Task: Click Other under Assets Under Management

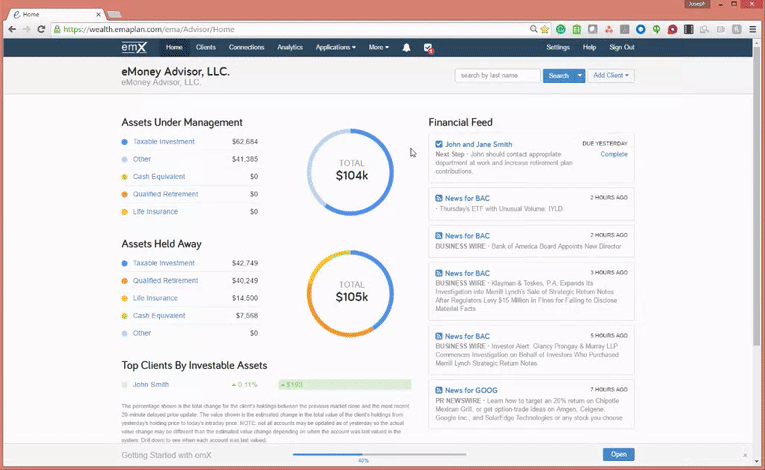Action: click(x=142, y=159)
